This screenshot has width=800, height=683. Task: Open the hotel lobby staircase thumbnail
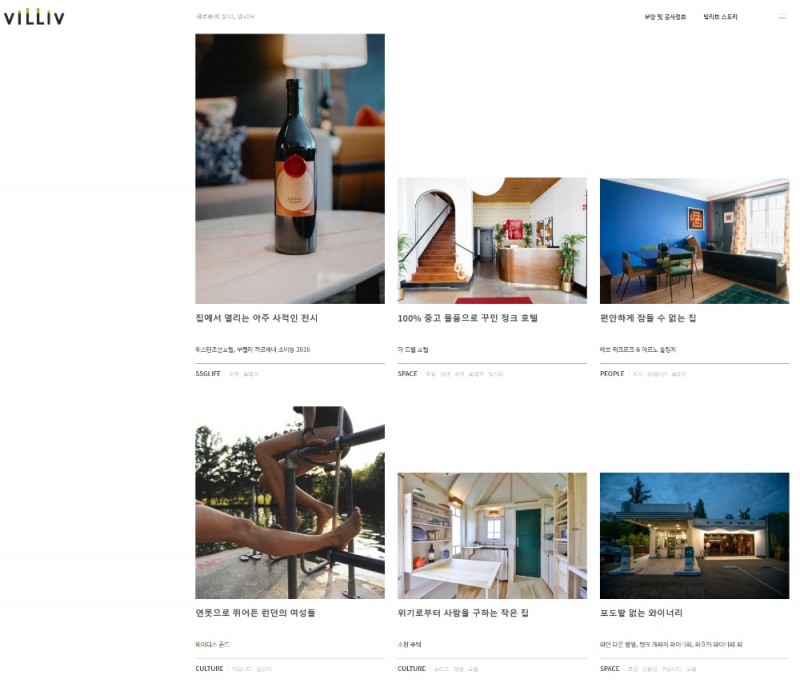click(x=492, y=241)
